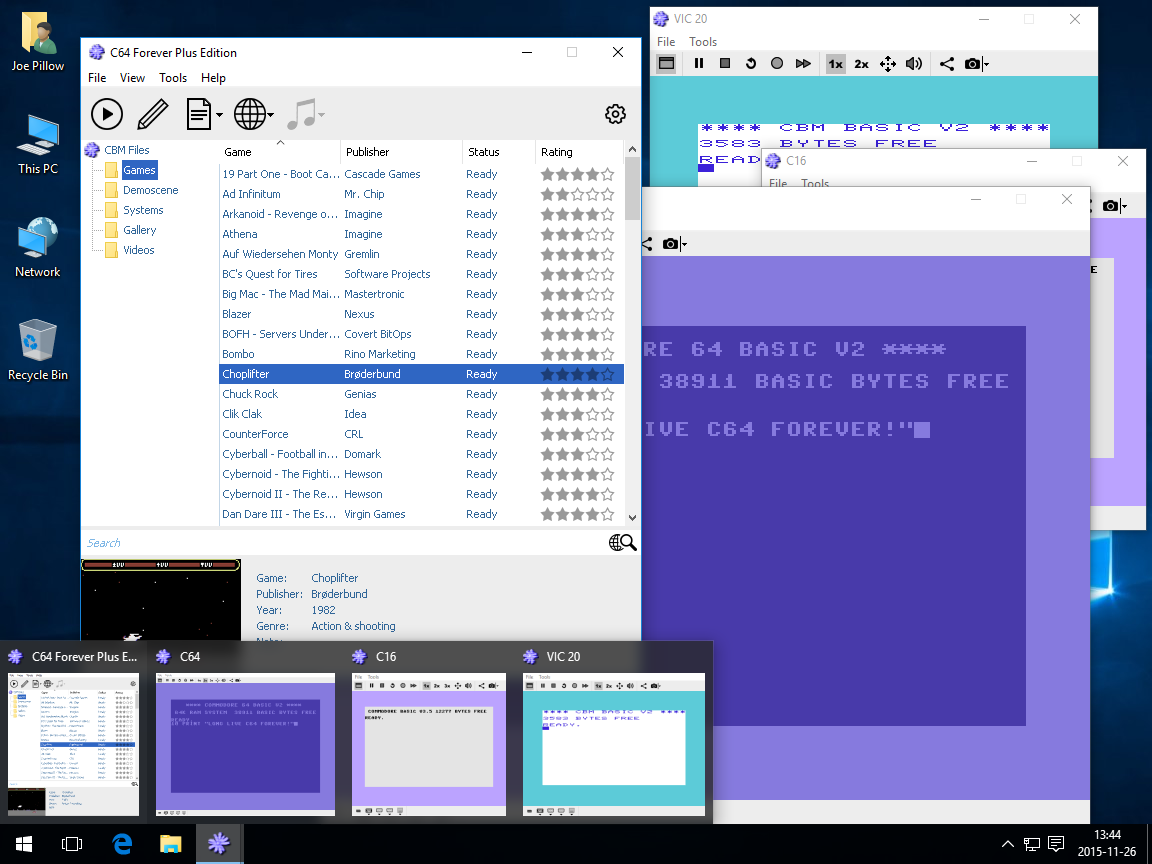
Task: Switch to the VIC 20 taskbar preview thumbnail
Action: click(x=613, y=744)
